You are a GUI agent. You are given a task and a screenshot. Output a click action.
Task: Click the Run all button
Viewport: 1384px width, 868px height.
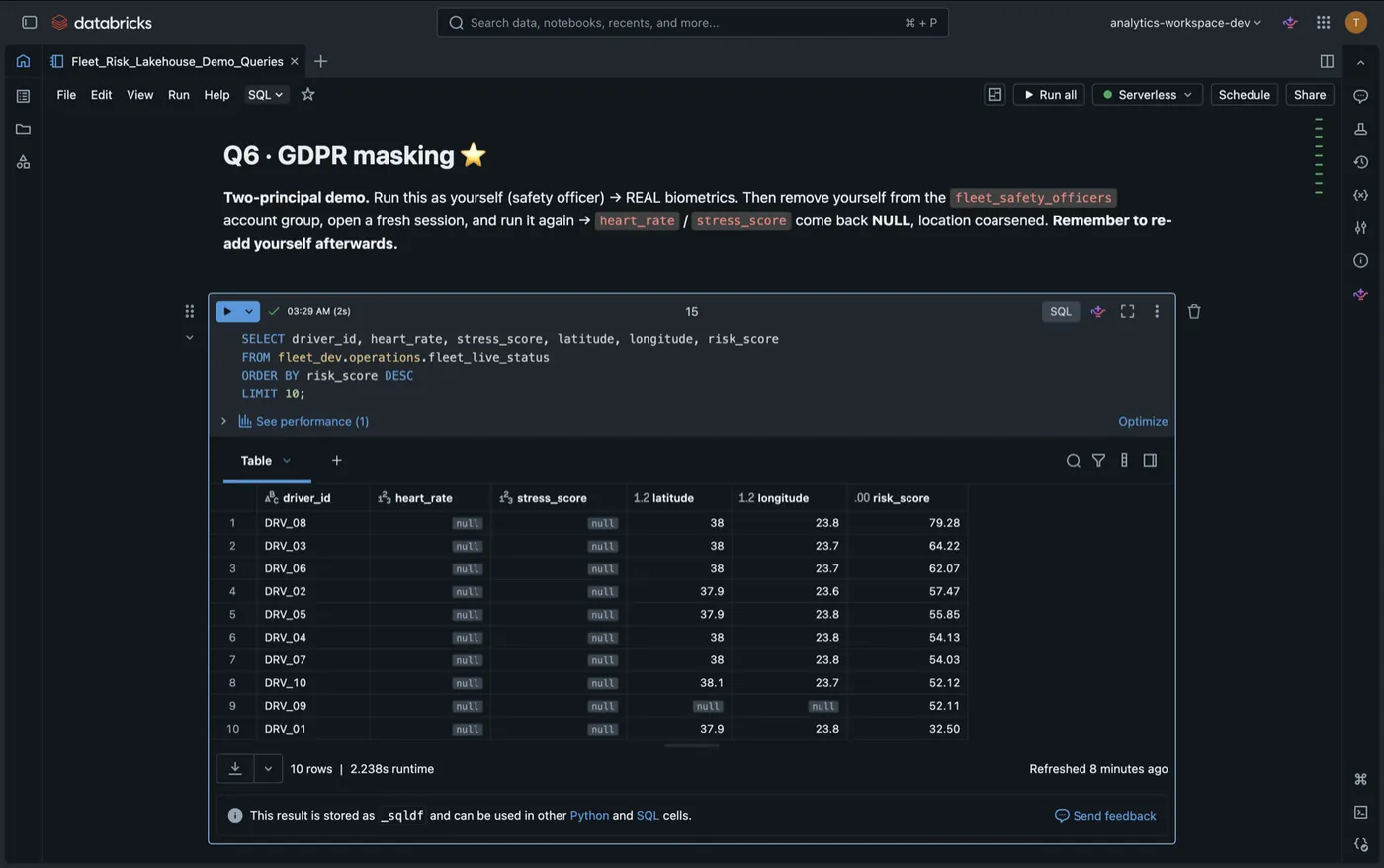pyautogui.click(x=1049, y=94)
